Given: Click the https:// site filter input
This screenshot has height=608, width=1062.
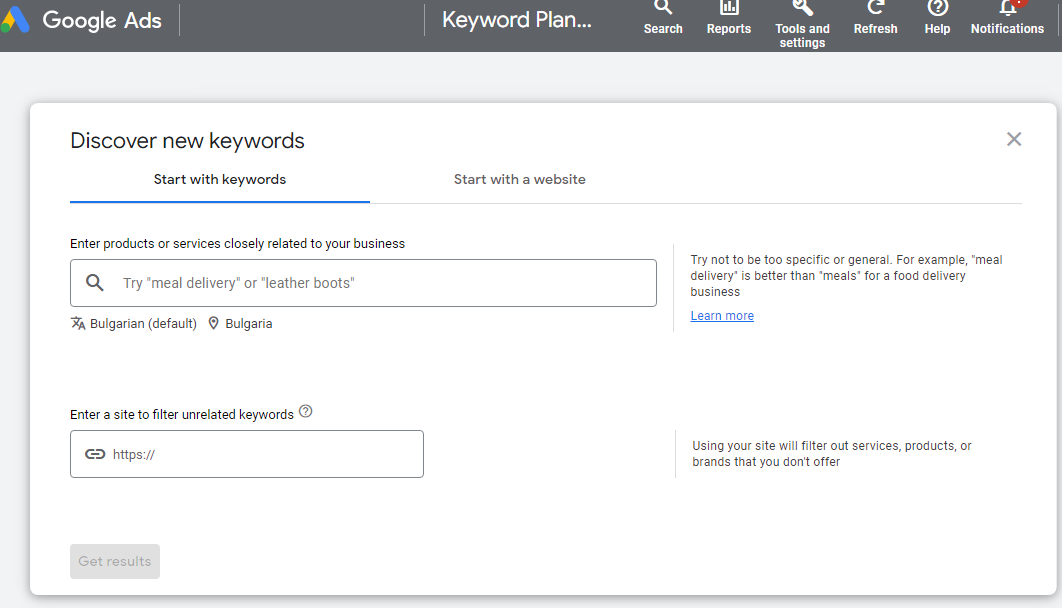Looking at the screenshot, I should pyautogui.click(x=260, y=454).
